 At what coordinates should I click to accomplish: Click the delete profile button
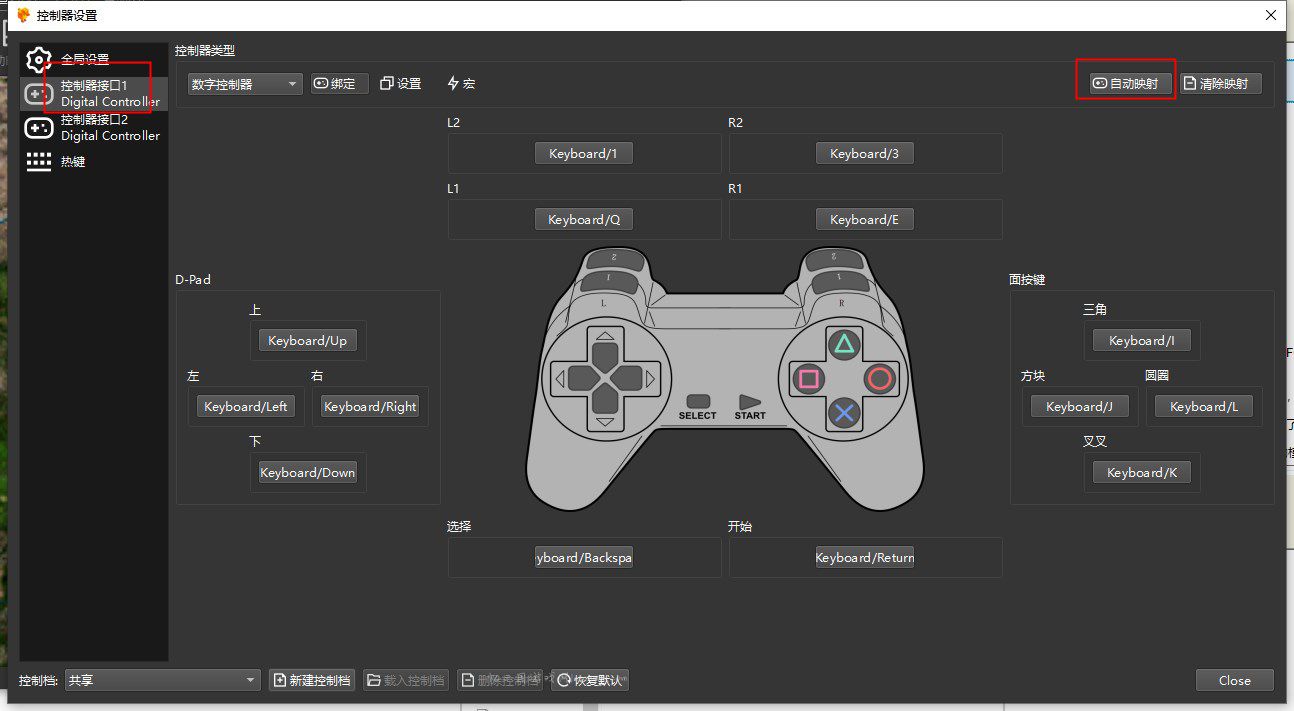[x=500, y=680]
